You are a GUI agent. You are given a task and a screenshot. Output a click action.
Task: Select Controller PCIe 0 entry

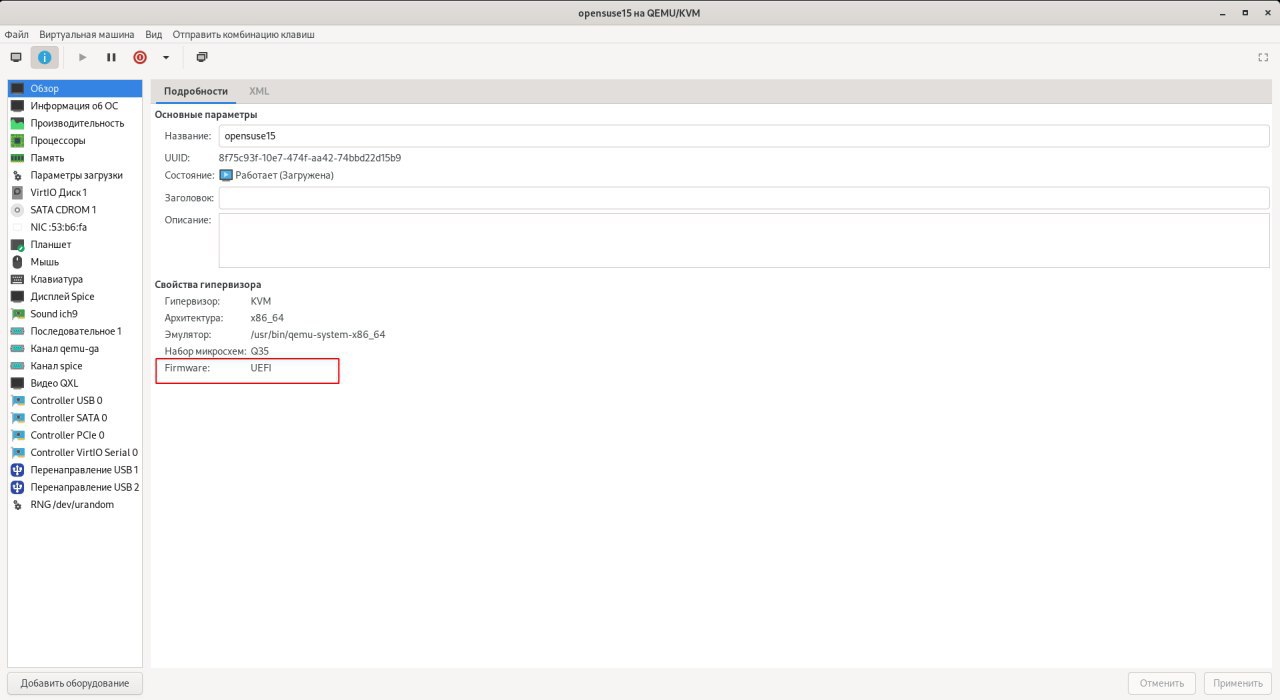click(75, 435)
